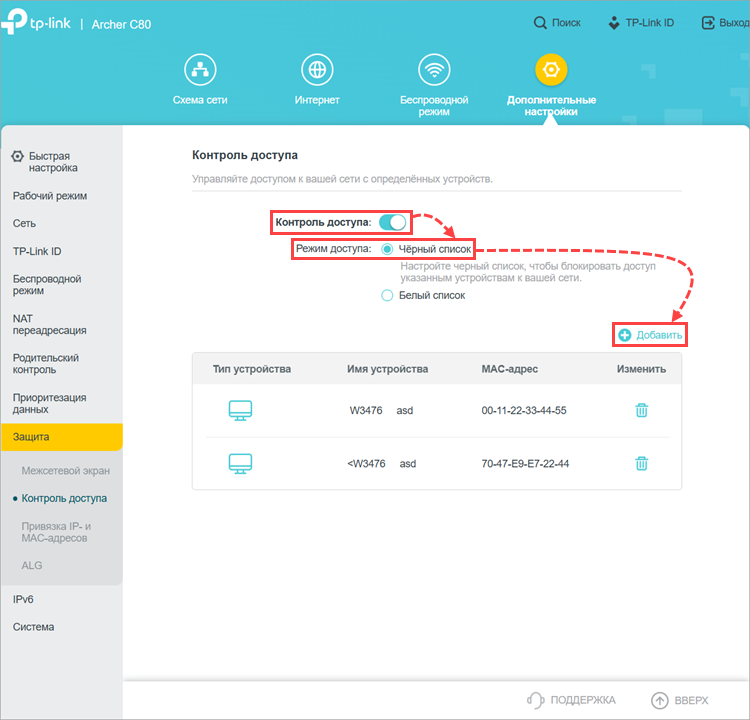Click the Выход logout icon

[708, 22]
